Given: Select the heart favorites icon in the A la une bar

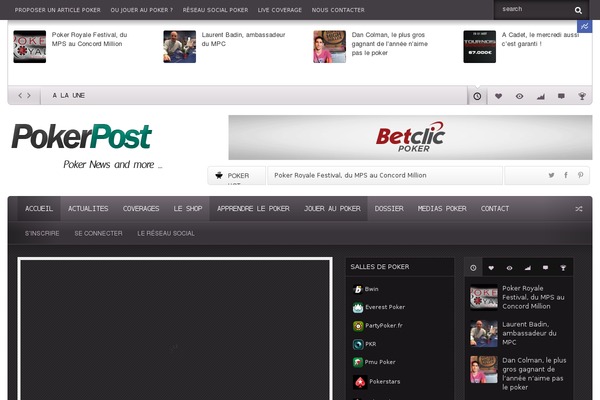Looking at the screenshot, I should coord(498,96).
